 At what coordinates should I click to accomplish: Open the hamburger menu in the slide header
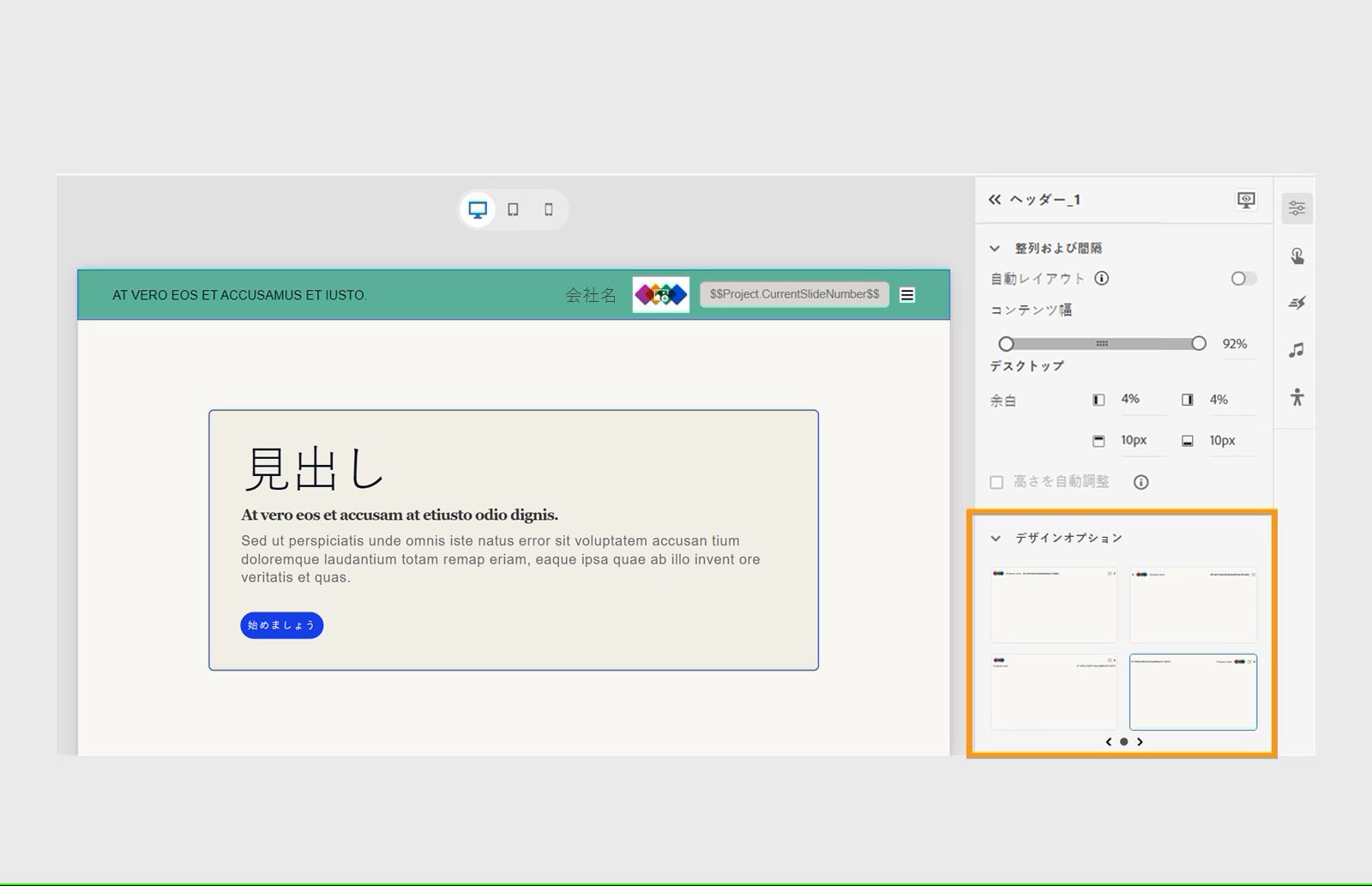(x=907, y=295)
